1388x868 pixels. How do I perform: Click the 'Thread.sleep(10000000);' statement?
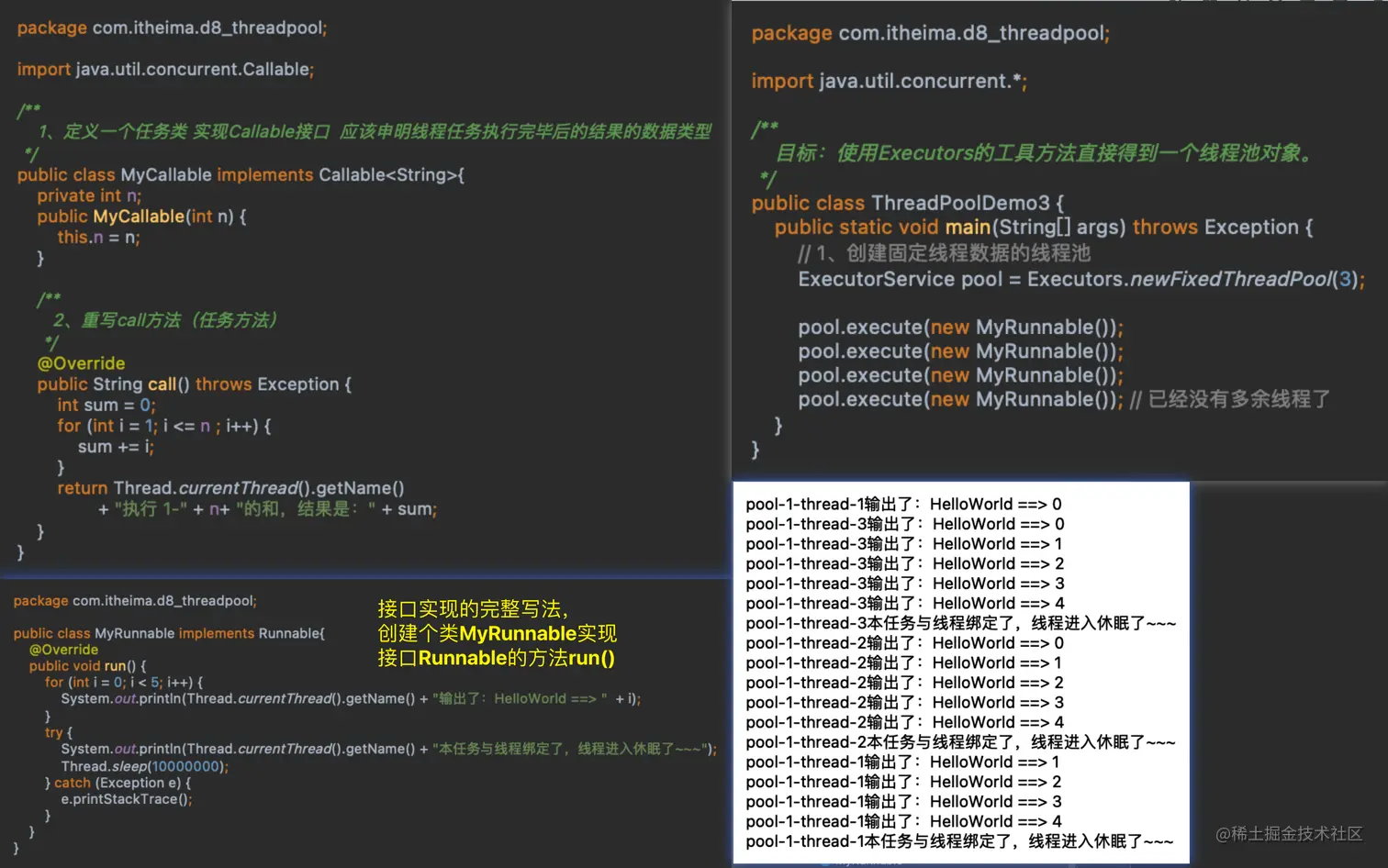point(145,766)
